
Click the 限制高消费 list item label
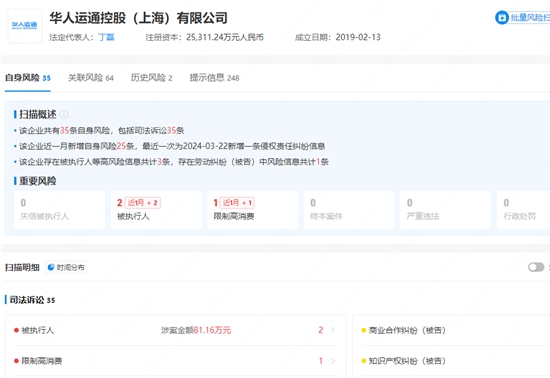pos(42,361)
